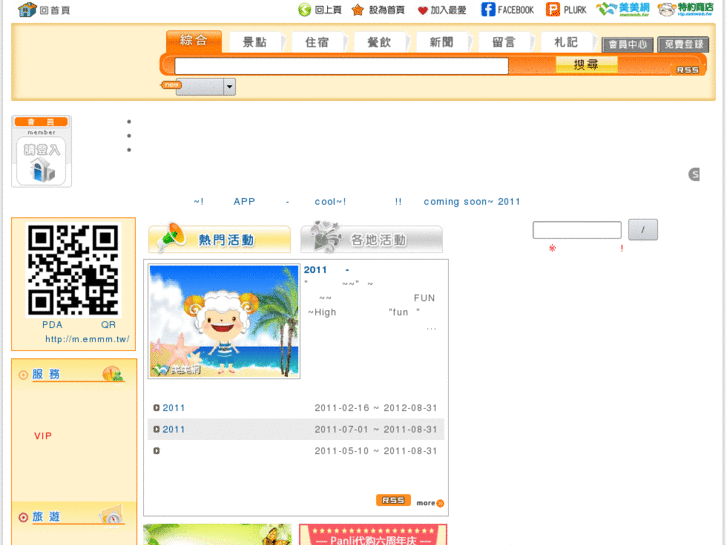
Task: Add to favorites with 加入最愛 heart
Action: coord(441,10)
